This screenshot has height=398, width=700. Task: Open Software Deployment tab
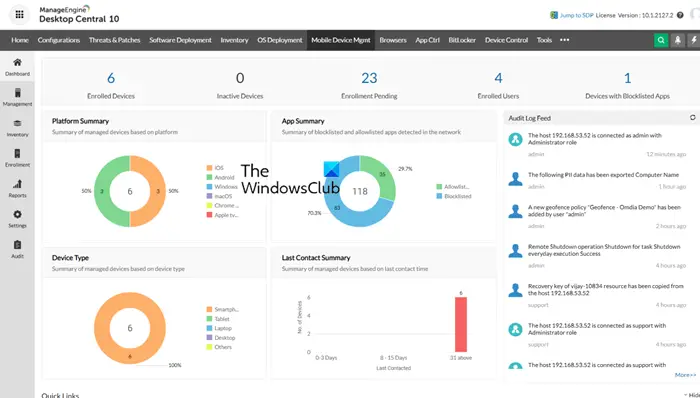click(x=180, y=40)
